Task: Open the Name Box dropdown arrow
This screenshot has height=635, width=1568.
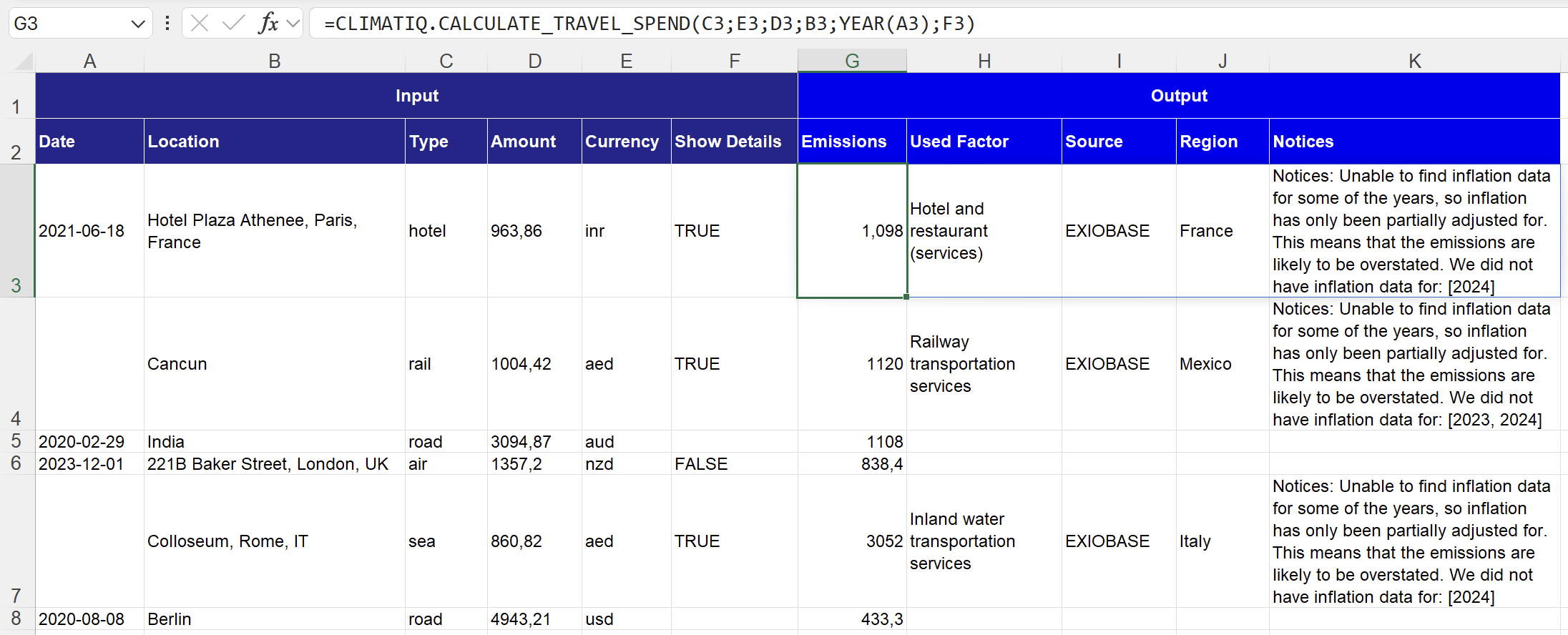Action: tap(138, 24)
